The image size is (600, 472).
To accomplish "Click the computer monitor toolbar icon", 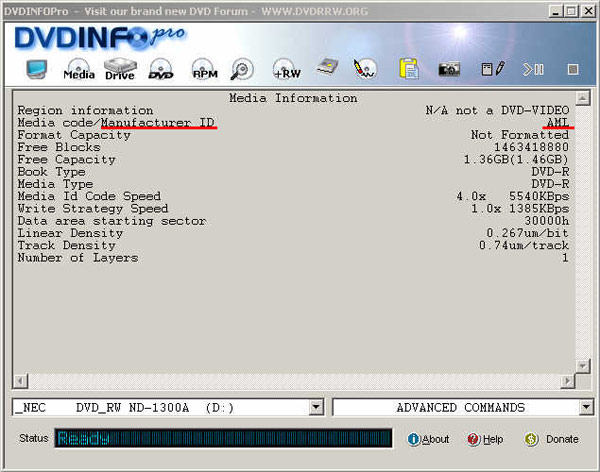I will 37,69.
